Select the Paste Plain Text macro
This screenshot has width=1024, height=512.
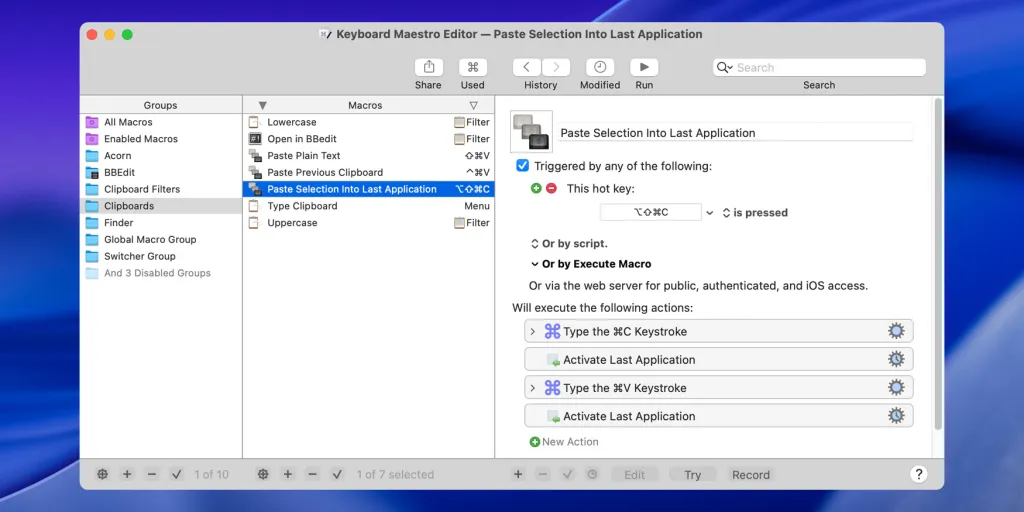[x=304, y=156]
